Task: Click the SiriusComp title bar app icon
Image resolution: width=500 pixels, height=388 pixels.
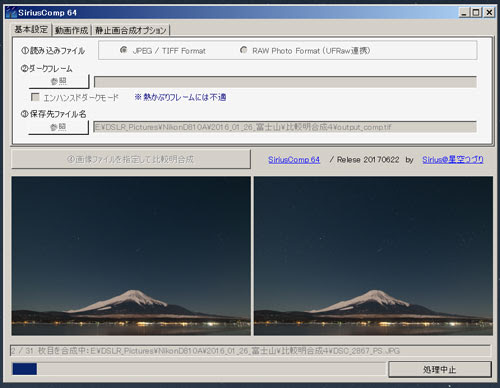Action: [11, 13]
